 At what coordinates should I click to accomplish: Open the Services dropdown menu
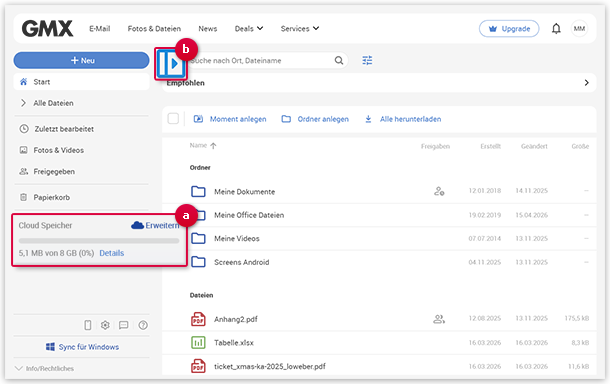coord(300,28)
